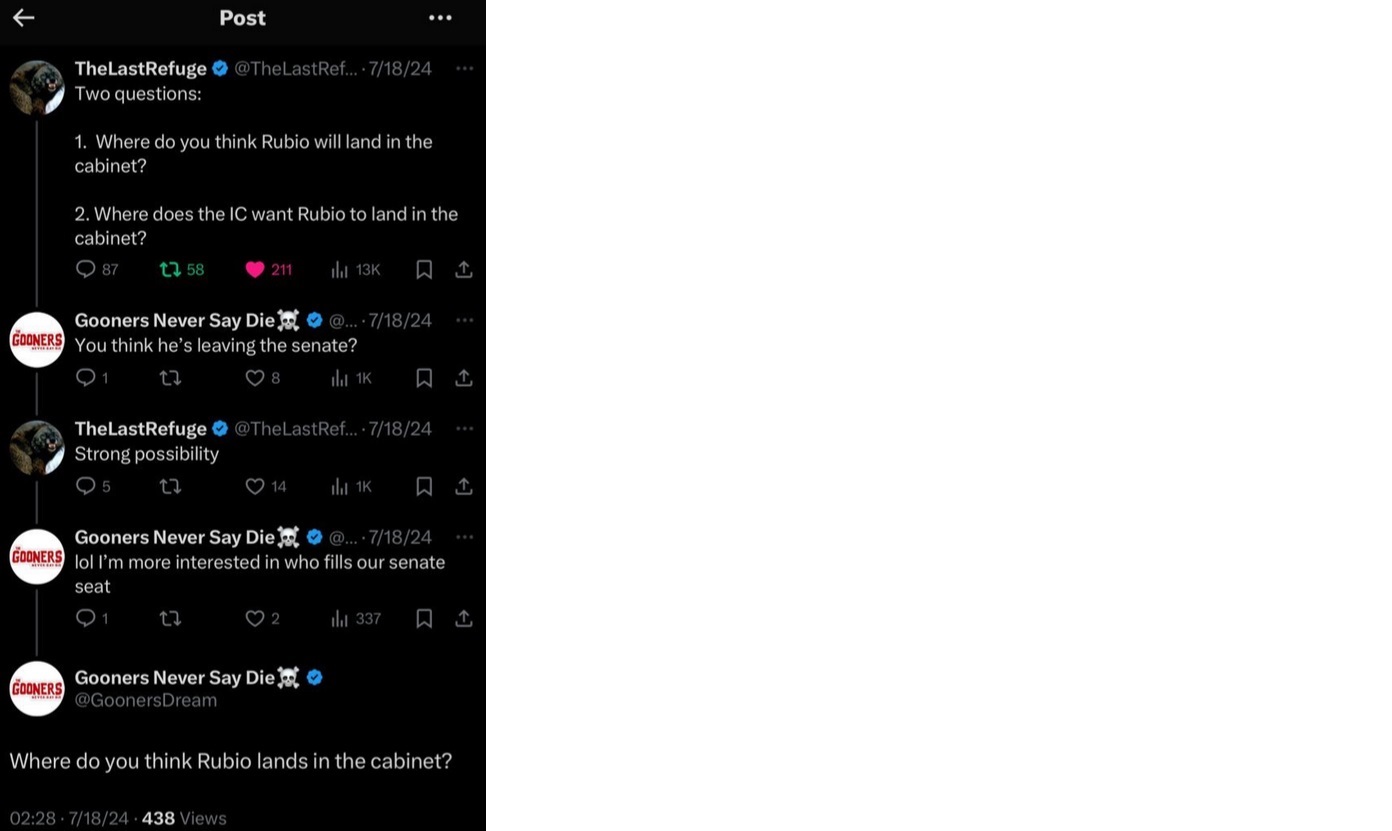Reply to the 'Strong possibility' post

click(86, 486)
